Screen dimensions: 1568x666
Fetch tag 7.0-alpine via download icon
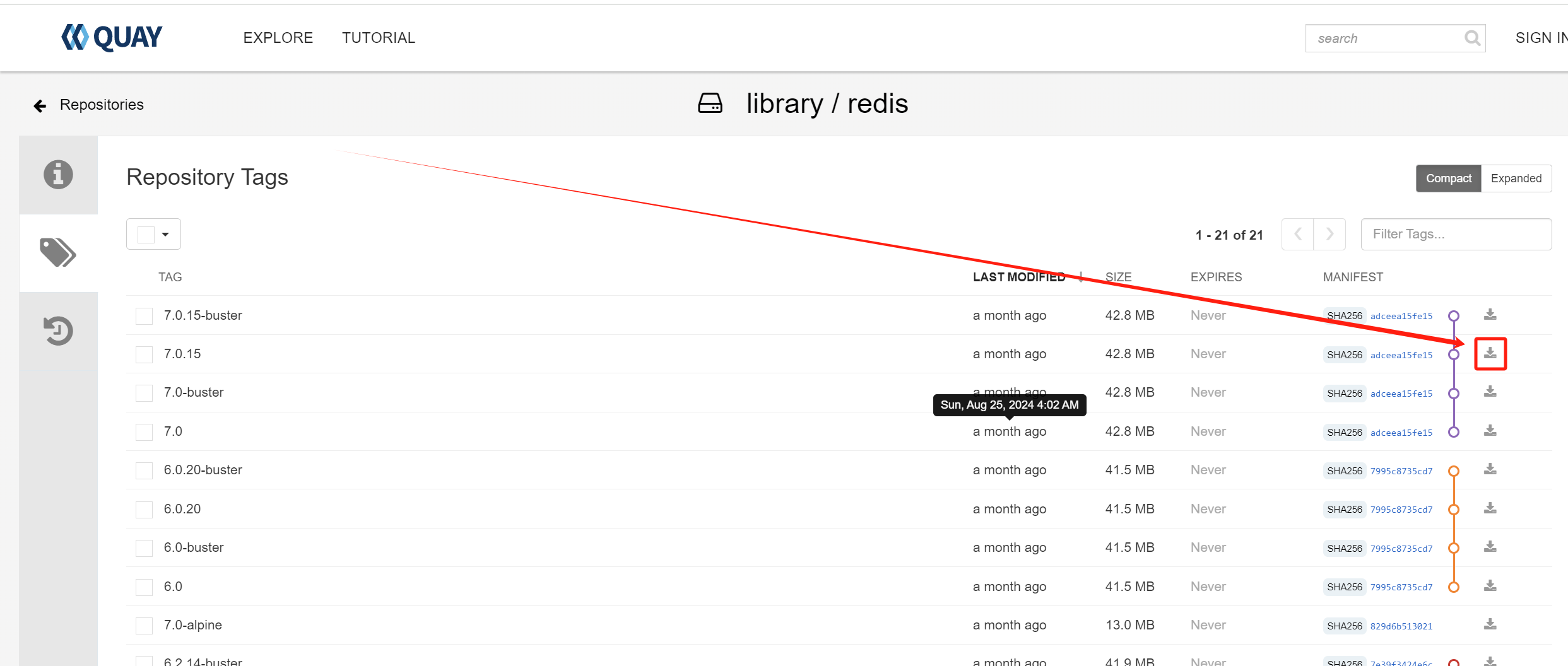1490,625
